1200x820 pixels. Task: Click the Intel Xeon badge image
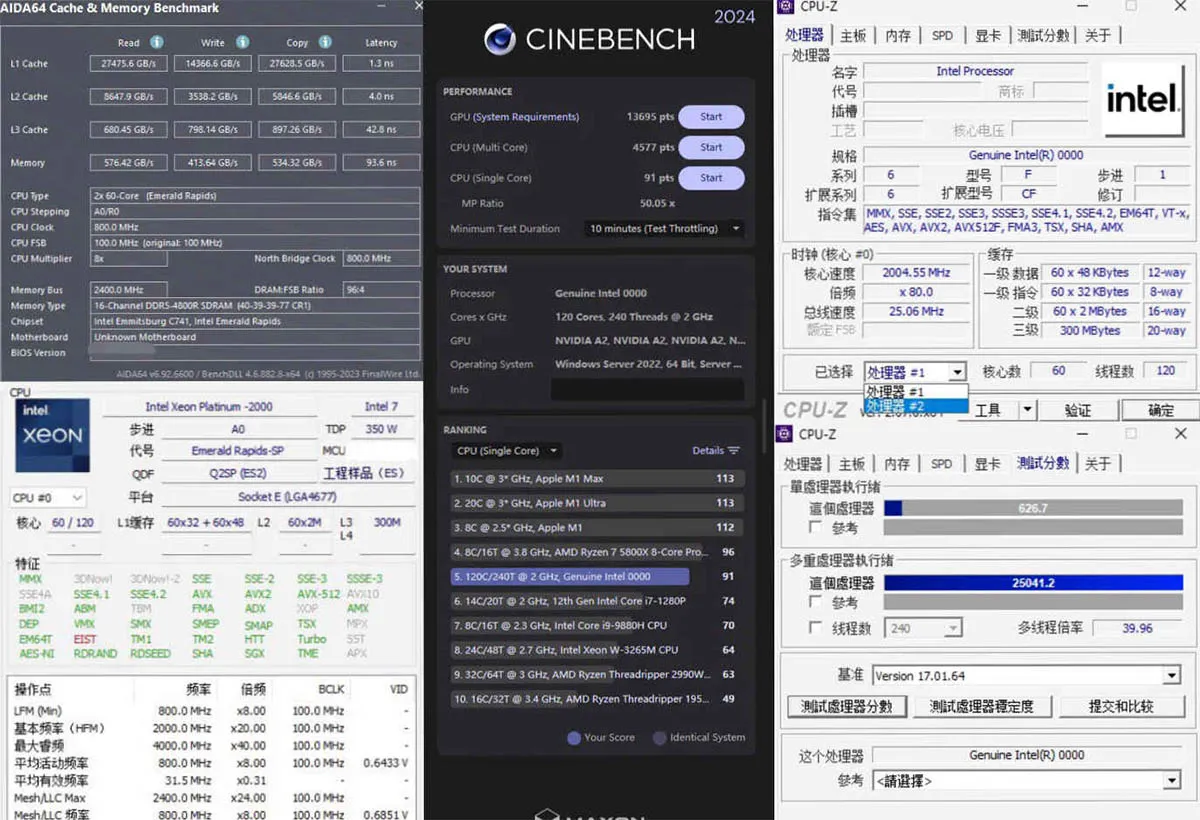52,436
